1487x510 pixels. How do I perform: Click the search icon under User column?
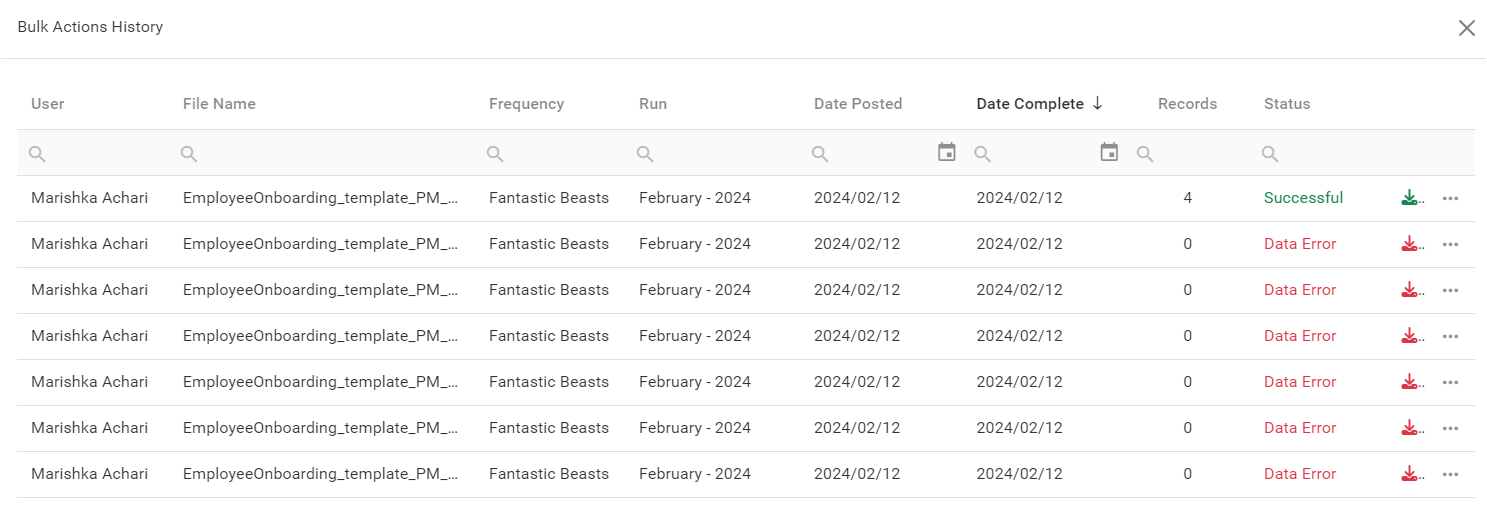(x=37, y=153)
